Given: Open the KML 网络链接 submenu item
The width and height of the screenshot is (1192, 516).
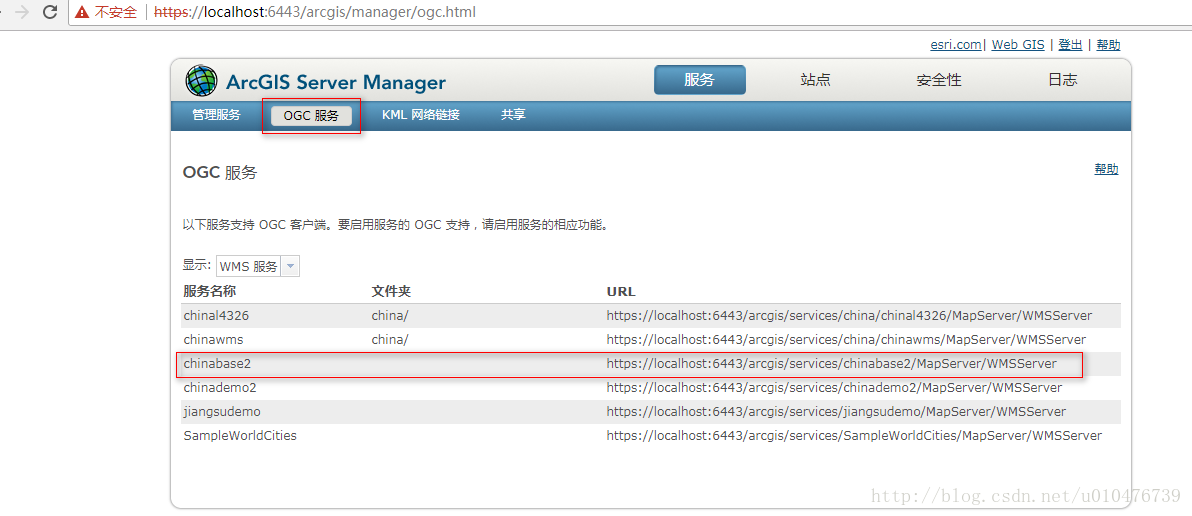Looking at the screenshot, I should point(420,115).
